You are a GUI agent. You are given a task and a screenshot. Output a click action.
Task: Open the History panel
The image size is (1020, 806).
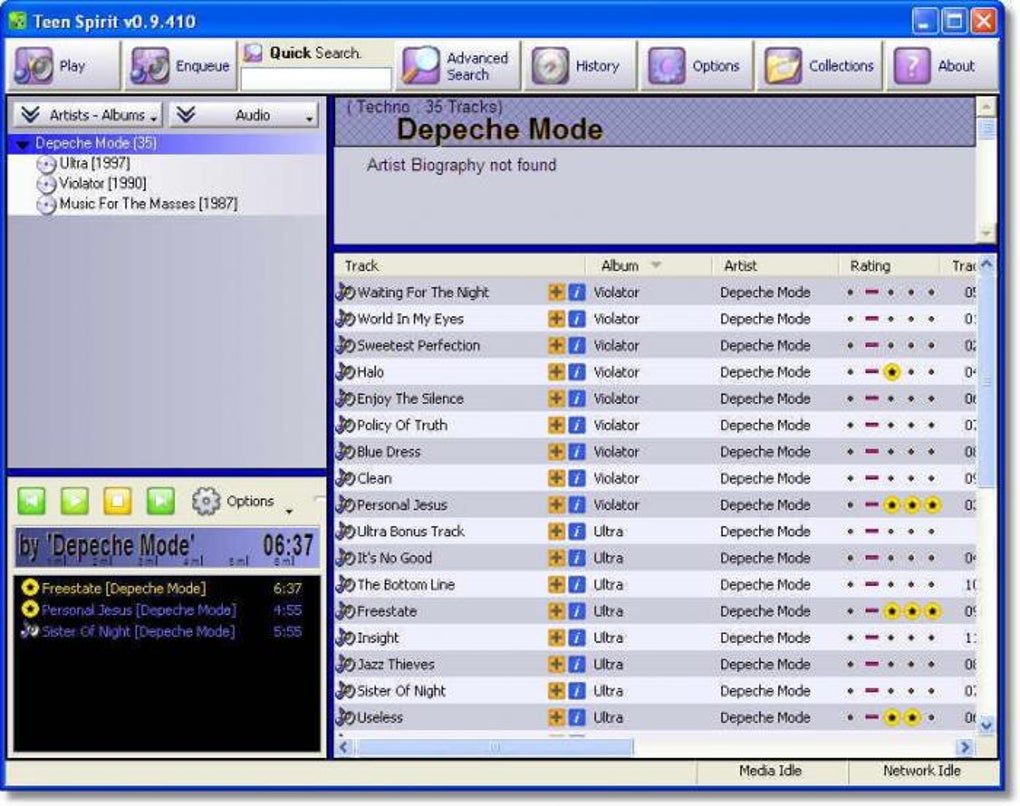pyautogui.click(x=578, y=66)
